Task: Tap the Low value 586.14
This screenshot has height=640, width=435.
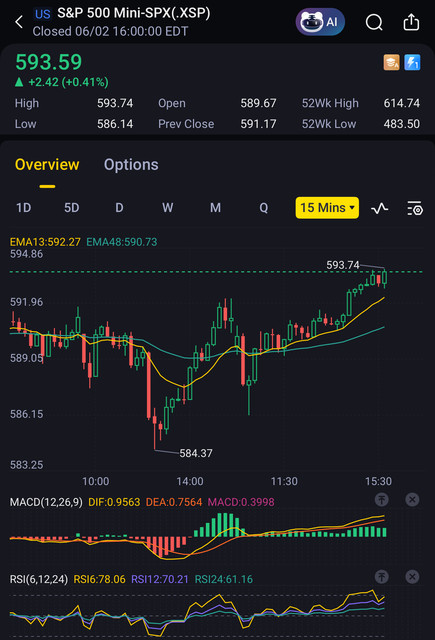Action: pyautogui.click(x=115, y=124)
